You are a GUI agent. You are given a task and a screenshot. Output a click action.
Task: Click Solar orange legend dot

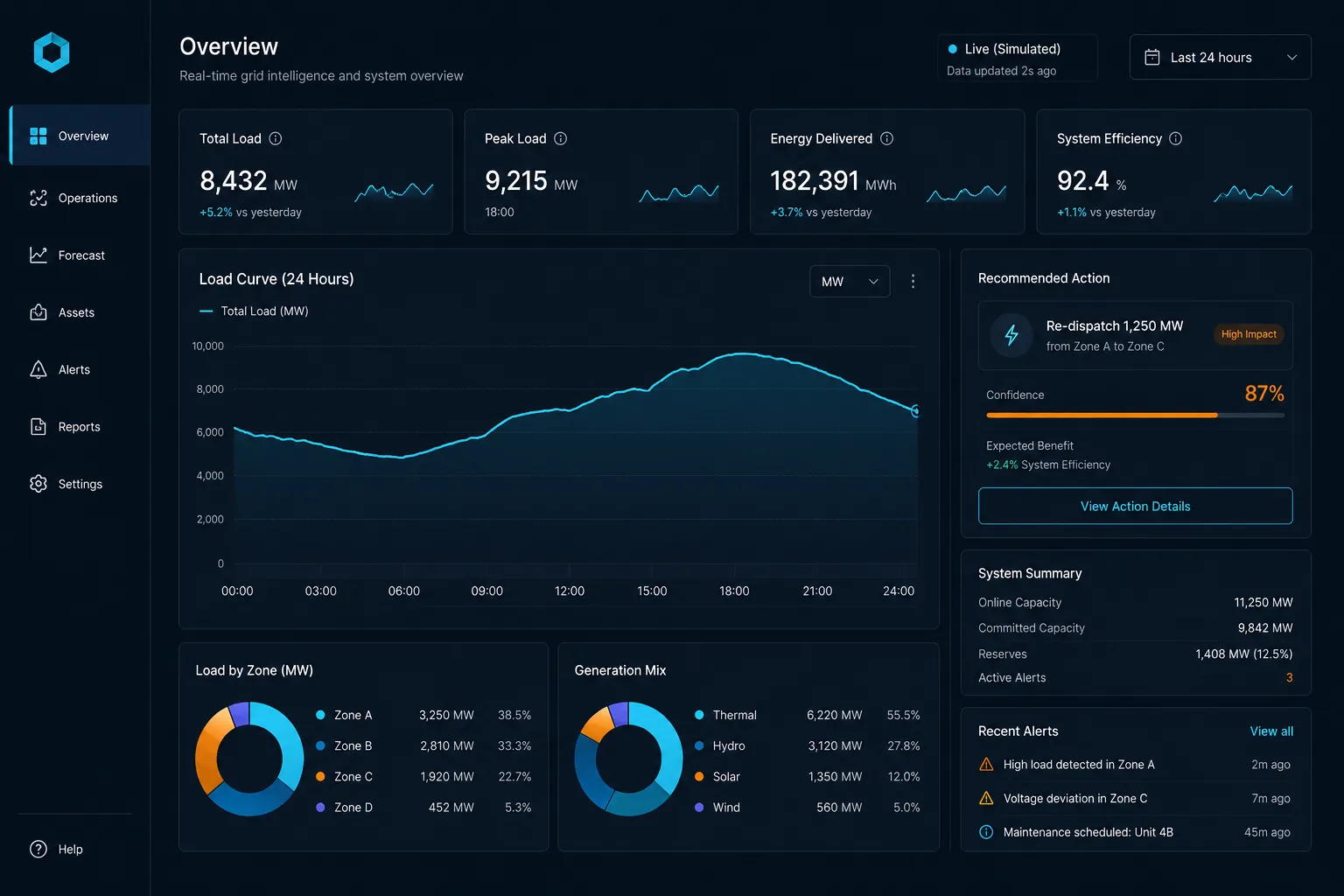(x=699, y=776)
